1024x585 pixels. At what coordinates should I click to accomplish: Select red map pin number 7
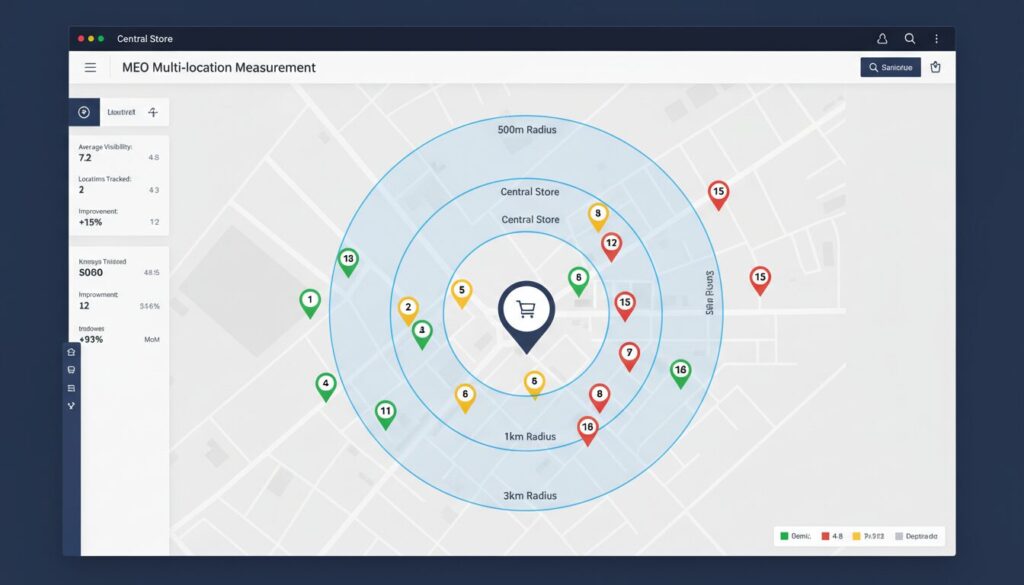pyautogui.click(x=629, y=353)
